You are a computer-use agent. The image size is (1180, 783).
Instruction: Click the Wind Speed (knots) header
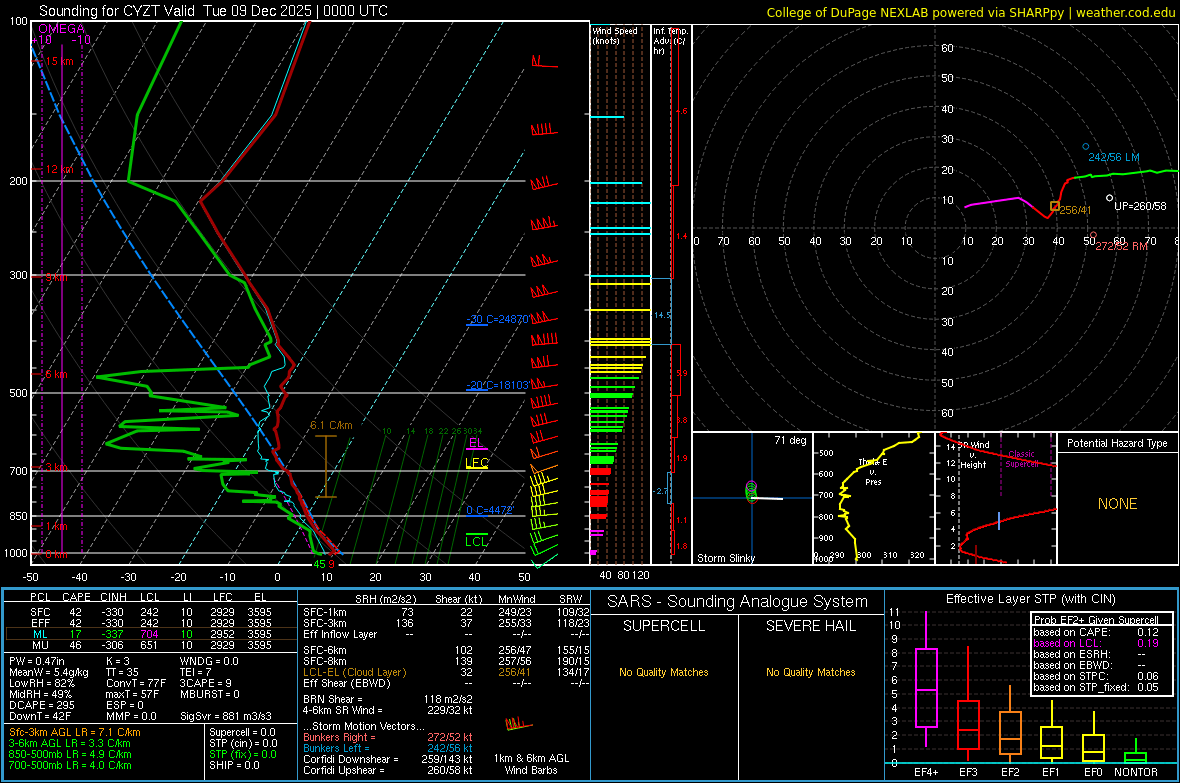tap(615, 35)
